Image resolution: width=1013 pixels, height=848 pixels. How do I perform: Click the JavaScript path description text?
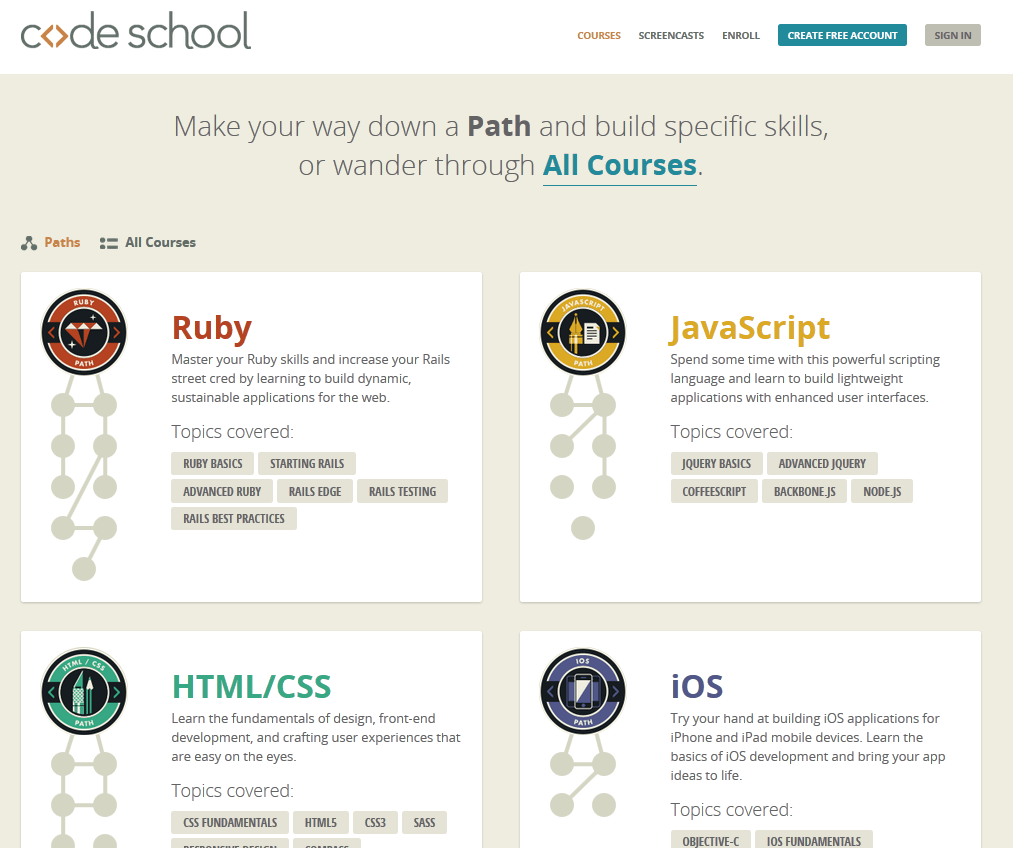click(805, 378)
